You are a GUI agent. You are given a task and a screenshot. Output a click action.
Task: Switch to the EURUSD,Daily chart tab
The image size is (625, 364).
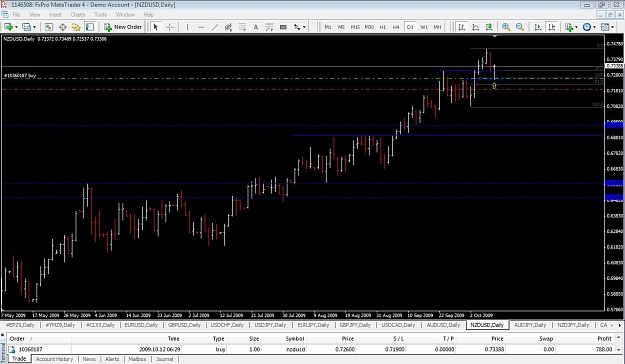click(141, 325)
